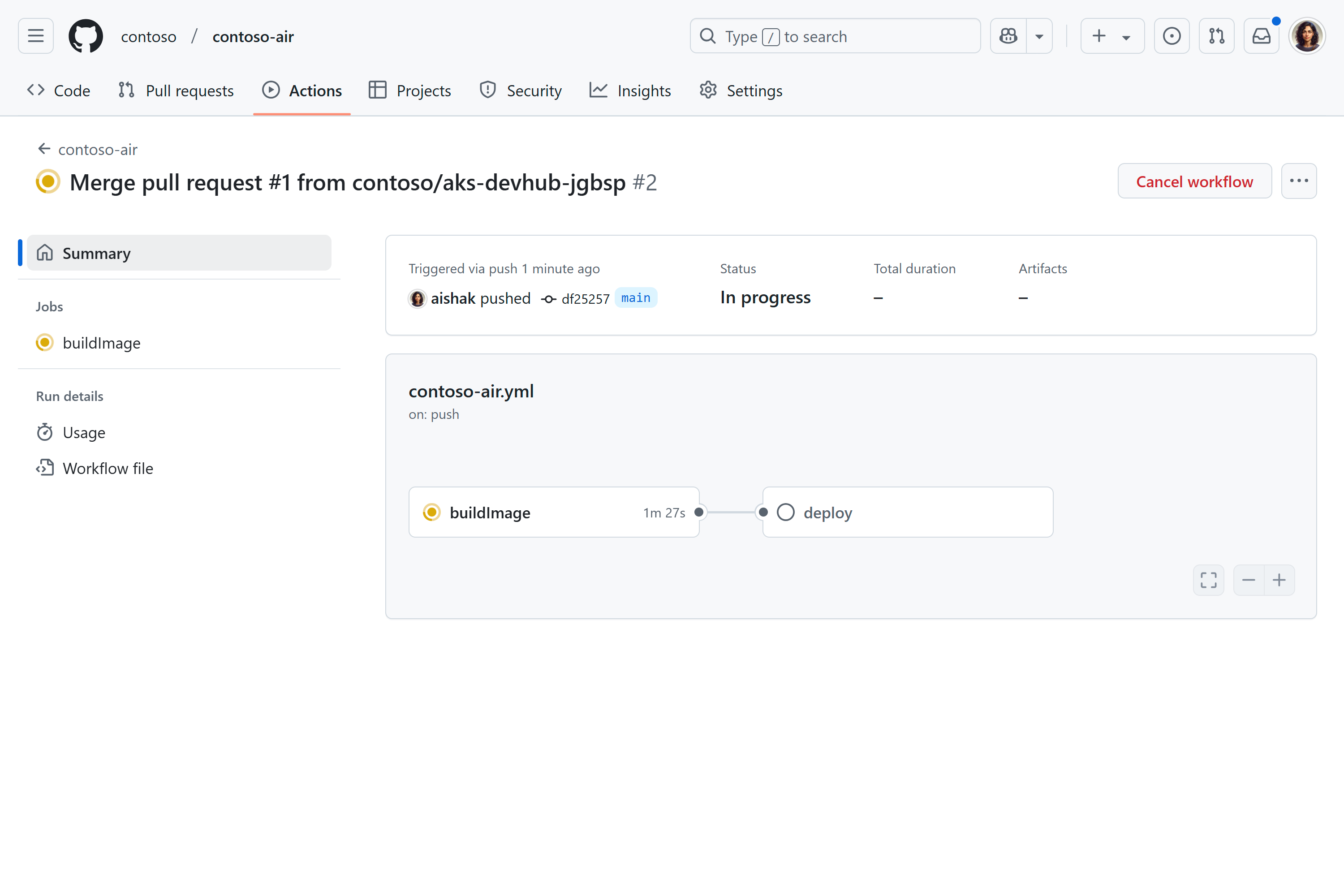Open buildImage job in sidebar

coord(101,343)
